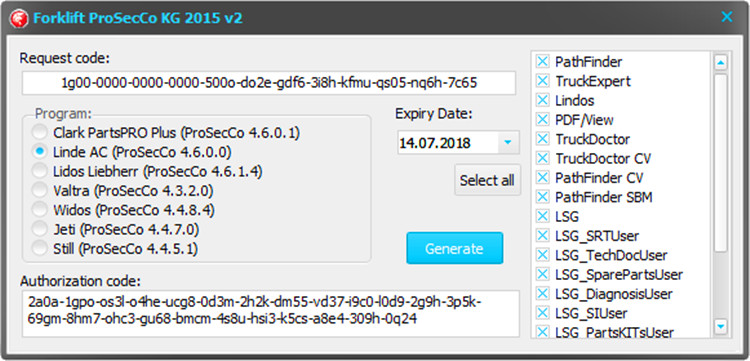Toggle the PathFinder checkbox
The height and width of the screenshot is (361, 750).
(x=542, y=62)
